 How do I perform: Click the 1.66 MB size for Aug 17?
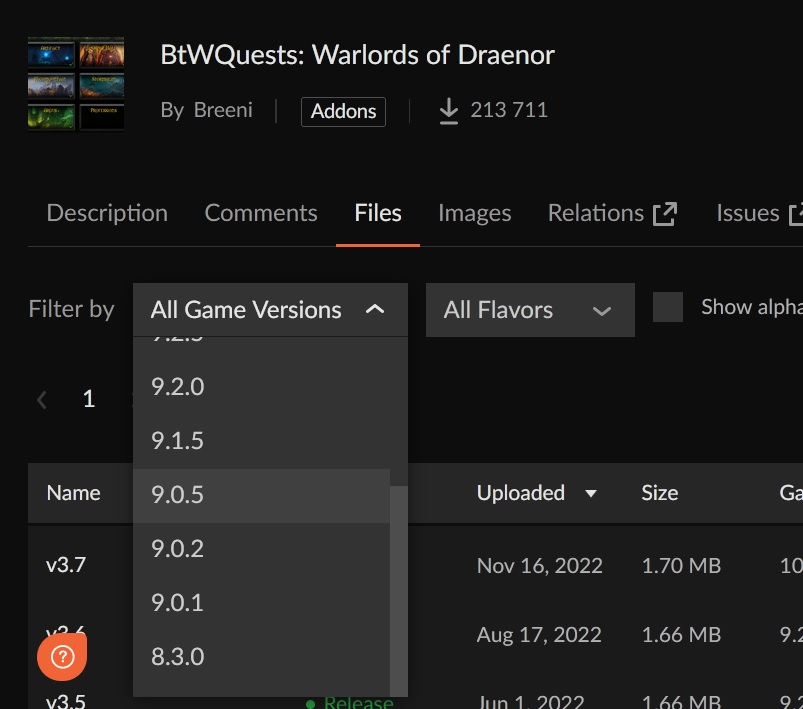(x=681, y=635)
